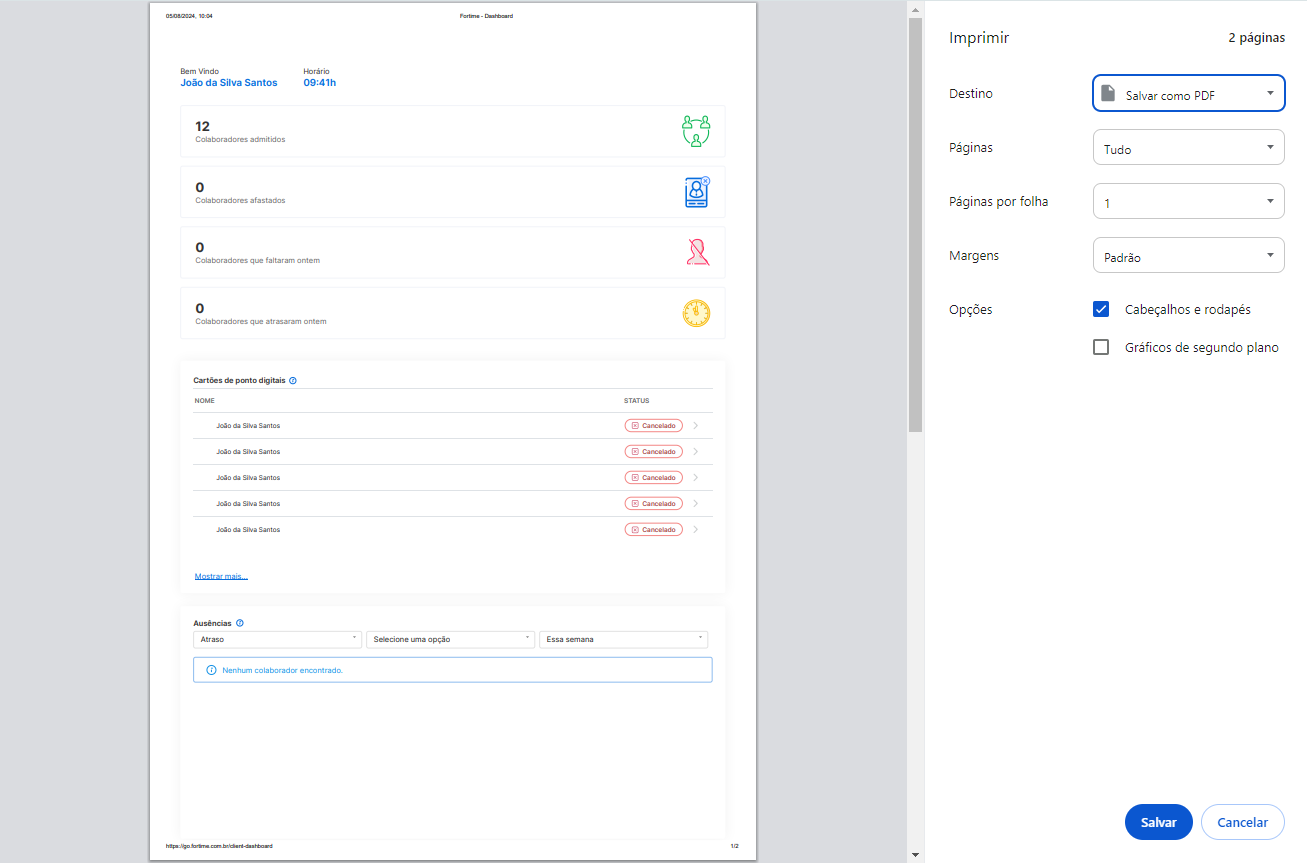Open the Selecione uma opção dropdown
This screenshot has height=863, width=1307.
(x=451, y=639)
